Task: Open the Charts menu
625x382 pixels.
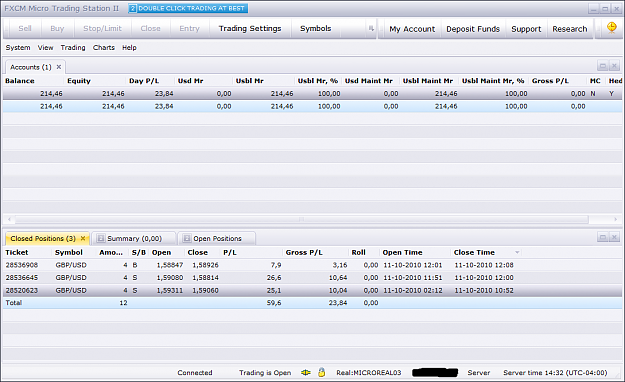Action: pyautogui.click(x=104, y=47)
